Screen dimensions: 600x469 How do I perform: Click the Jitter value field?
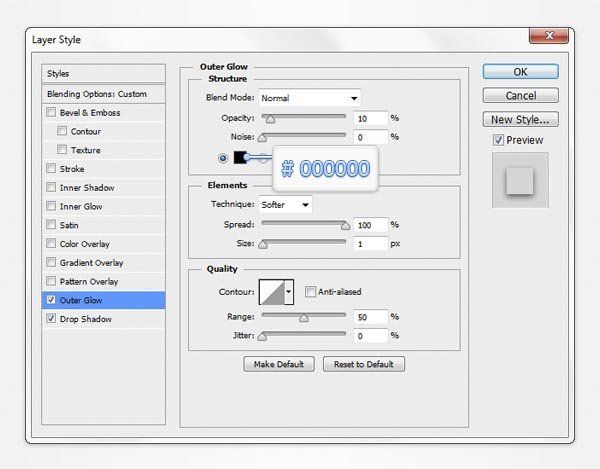(371, 336)
